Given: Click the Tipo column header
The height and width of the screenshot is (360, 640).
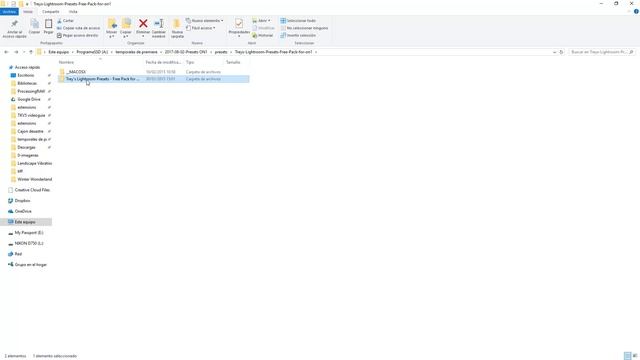Looking at the screenshot, I should (190, 62).
